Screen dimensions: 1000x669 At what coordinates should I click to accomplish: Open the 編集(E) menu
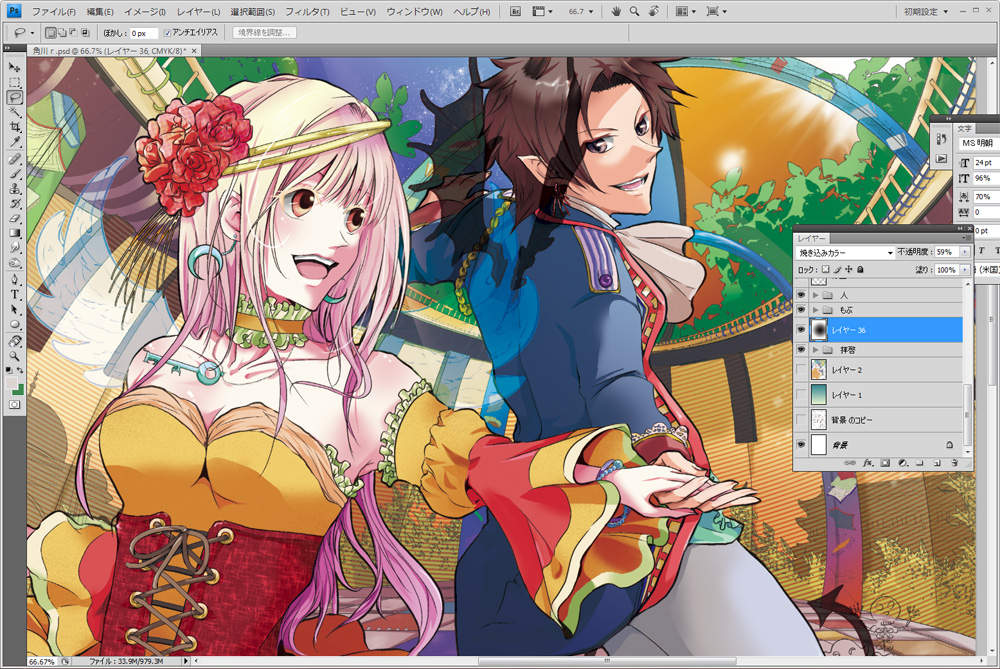pyautogui.click(x=99, y=11)
